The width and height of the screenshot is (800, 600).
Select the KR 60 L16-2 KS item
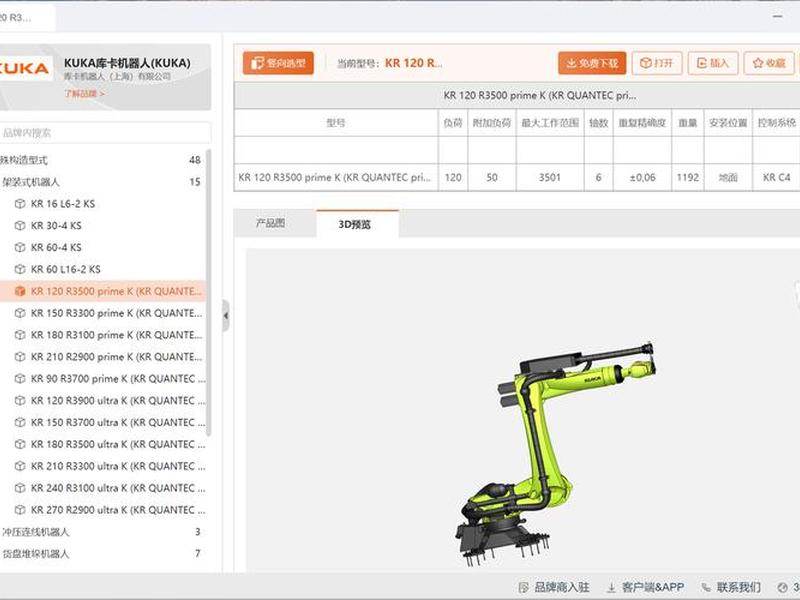65,269
